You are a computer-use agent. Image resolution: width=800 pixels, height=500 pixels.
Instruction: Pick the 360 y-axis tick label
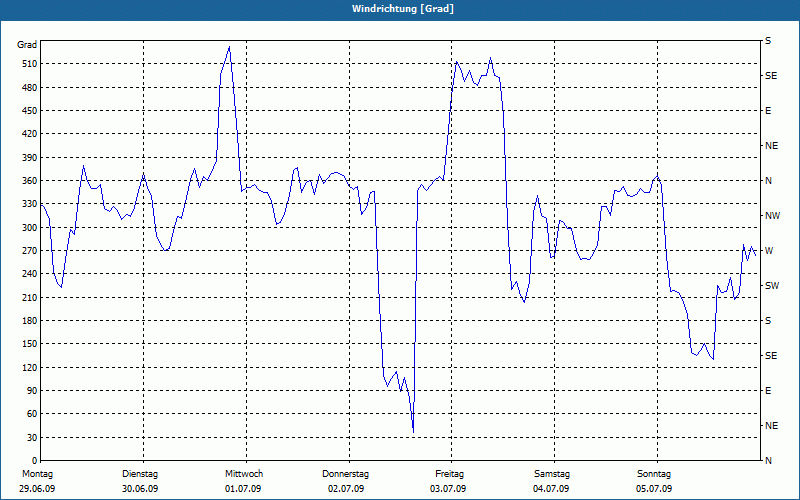pyautogui.click(x=29, y=181)
